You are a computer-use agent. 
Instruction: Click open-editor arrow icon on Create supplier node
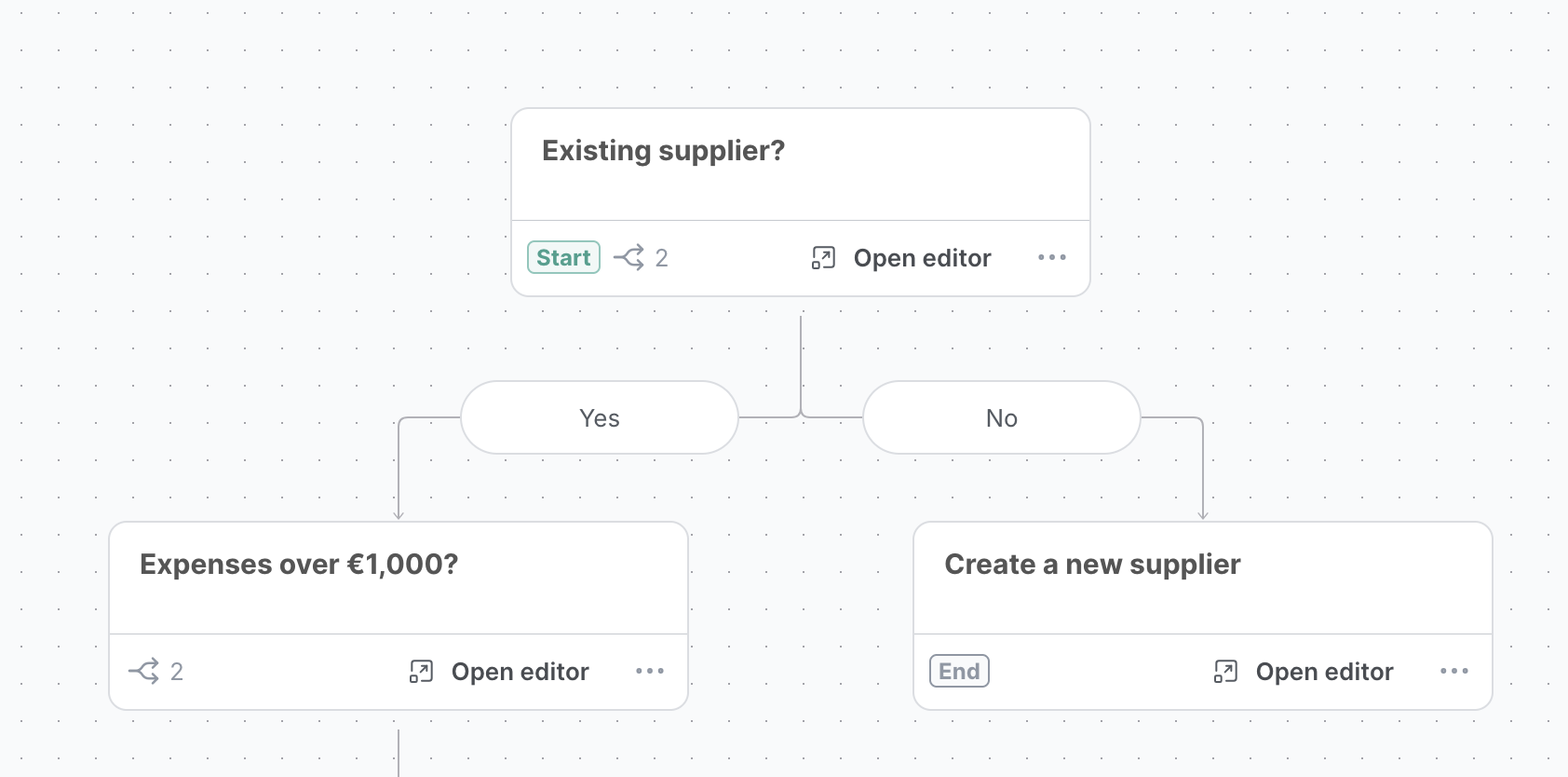click(x=1225, y=672)
